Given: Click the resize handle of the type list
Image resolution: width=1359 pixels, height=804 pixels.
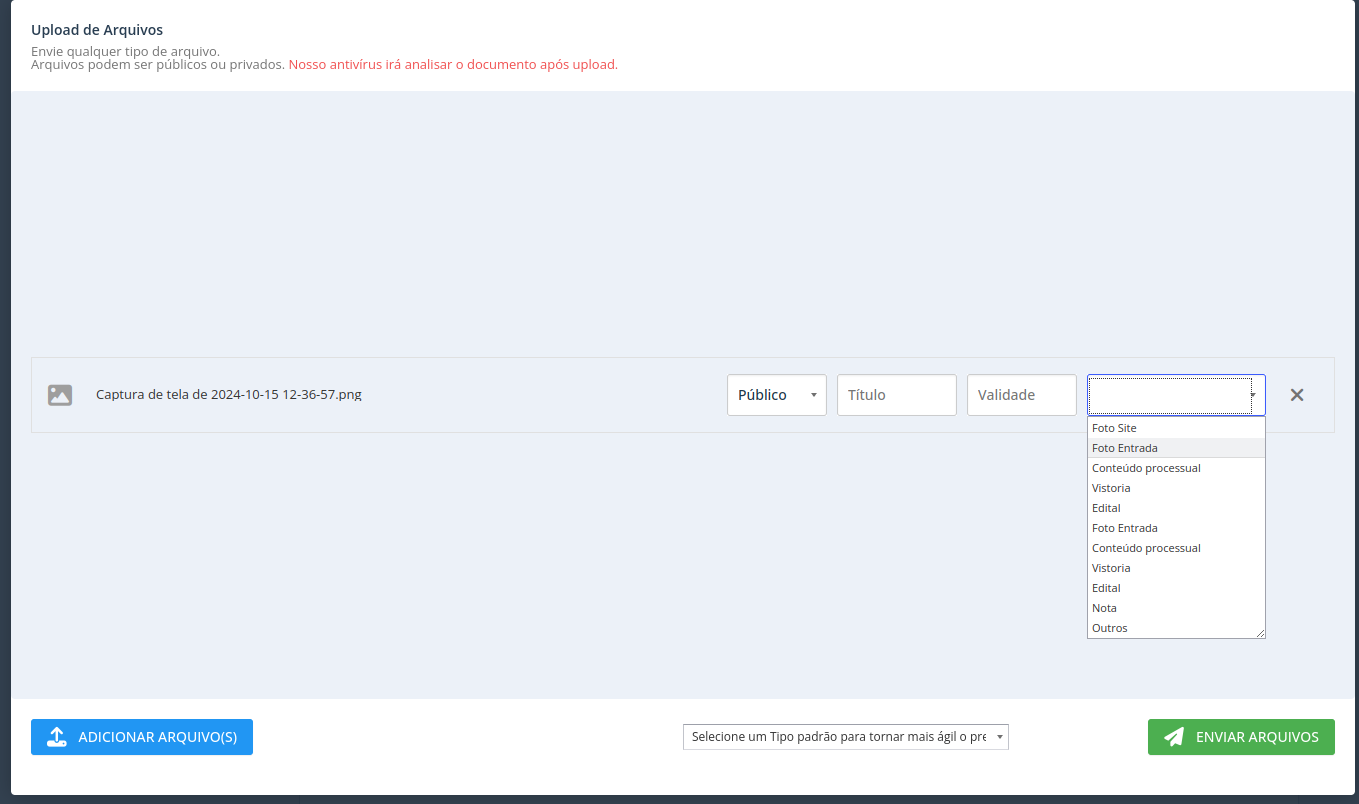Looking at the screenshot, I should click(x=1260, y=633).
